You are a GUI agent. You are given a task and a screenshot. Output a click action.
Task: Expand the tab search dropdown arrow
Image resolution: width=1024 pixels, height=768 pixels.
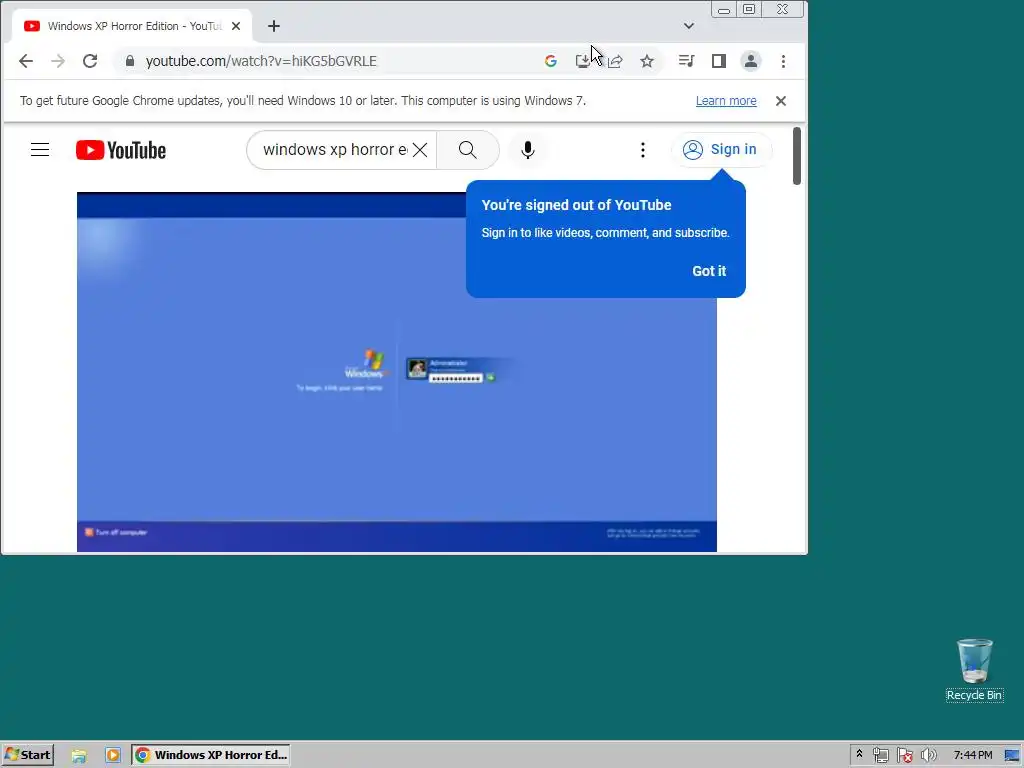(x=688, y=26)
